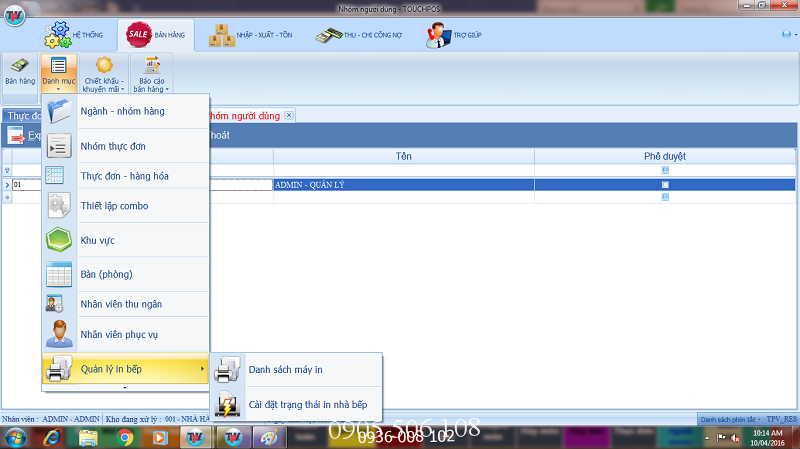Click the Nhóm thực đơn list icon
The height and width of the screenshot is (449, 800).
click(59, 146)
